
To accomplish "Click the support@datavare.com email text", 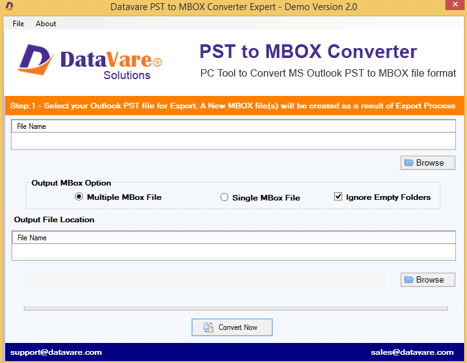I will (x=56, y=352).
